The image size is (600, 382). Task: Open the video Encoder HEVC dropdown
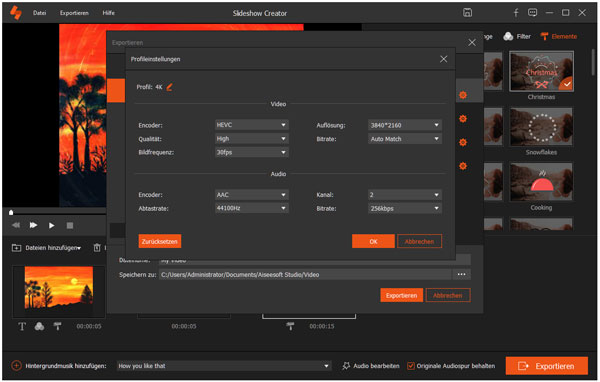pos(251,125)
